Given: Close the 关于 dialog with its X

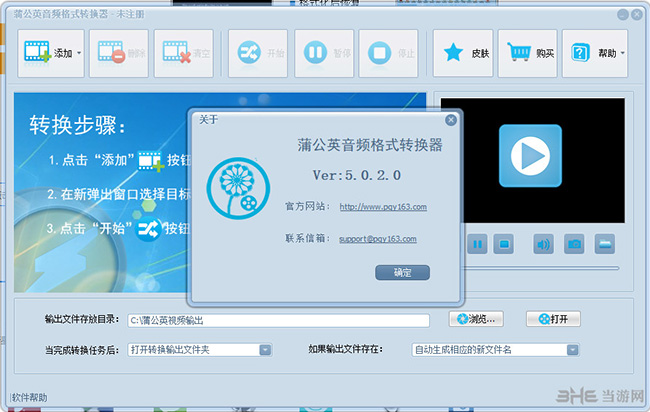Looking at the screenshot, I should (451, 120).
